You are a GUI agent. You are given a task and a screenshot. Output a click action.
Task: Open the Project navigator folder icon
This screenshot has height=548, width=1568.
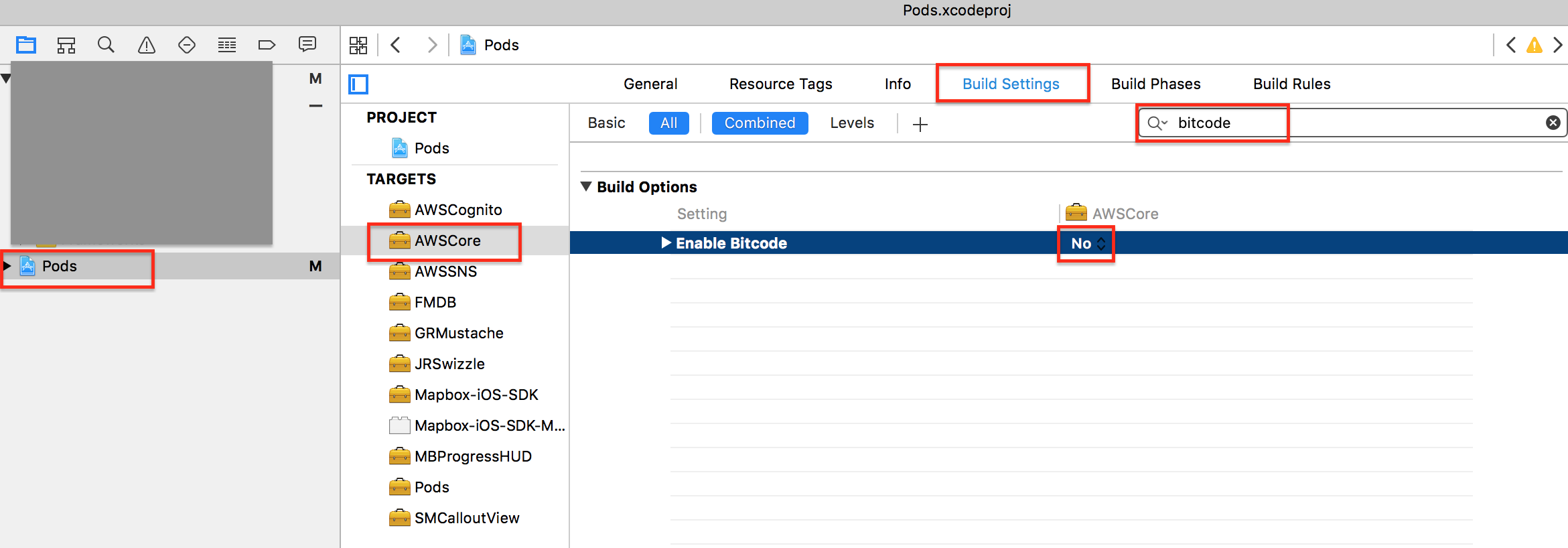[x=26, y=45]
